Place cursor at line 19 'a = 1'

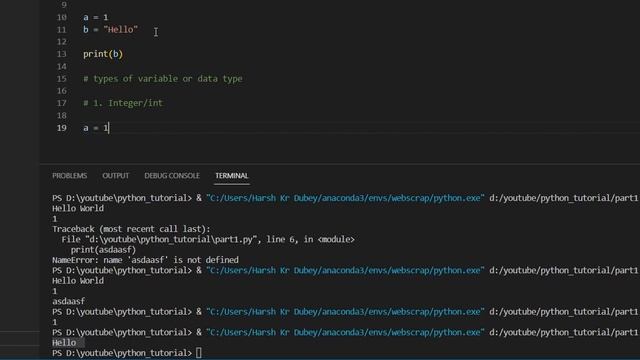coord(96,128)
